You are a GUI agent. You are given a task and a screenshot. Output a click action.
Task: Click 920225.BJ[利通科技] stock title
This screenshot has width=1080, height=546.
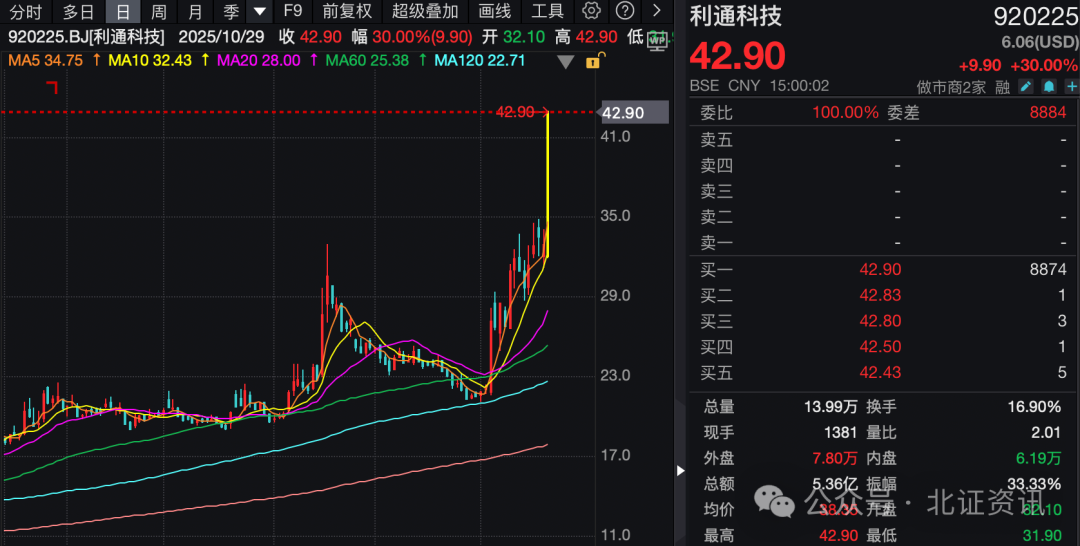pyautogui.click(x=86, y=36)
